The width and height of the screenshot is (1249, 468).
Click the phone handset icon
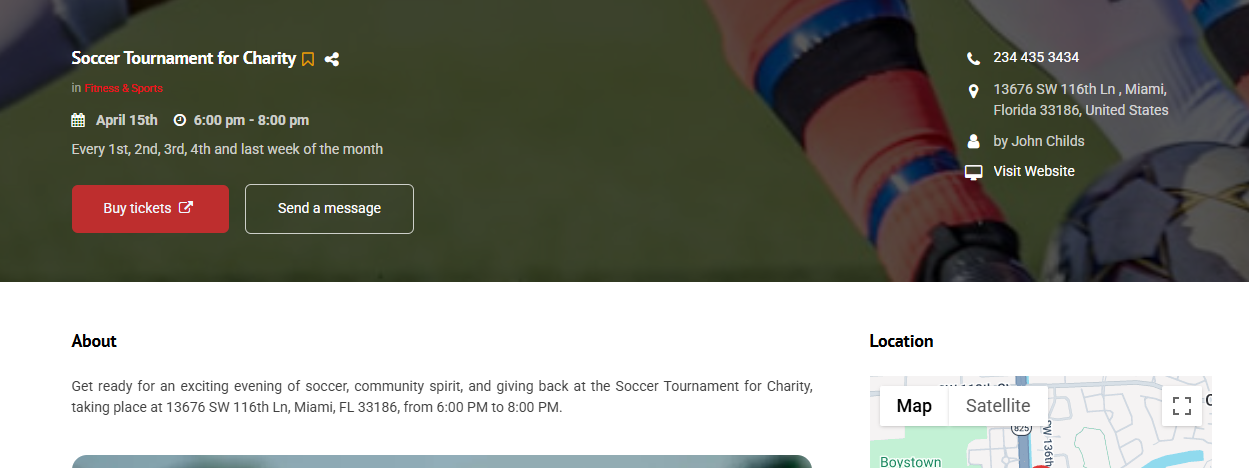tap(974, 58)
